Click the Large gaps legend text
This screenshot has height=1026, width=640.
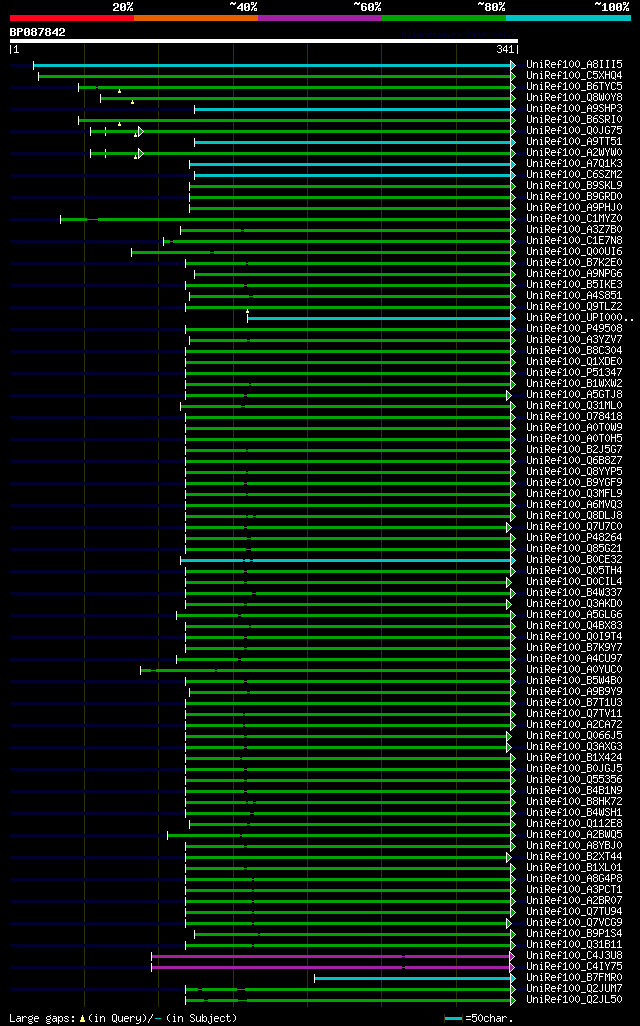coord(123,1018)
